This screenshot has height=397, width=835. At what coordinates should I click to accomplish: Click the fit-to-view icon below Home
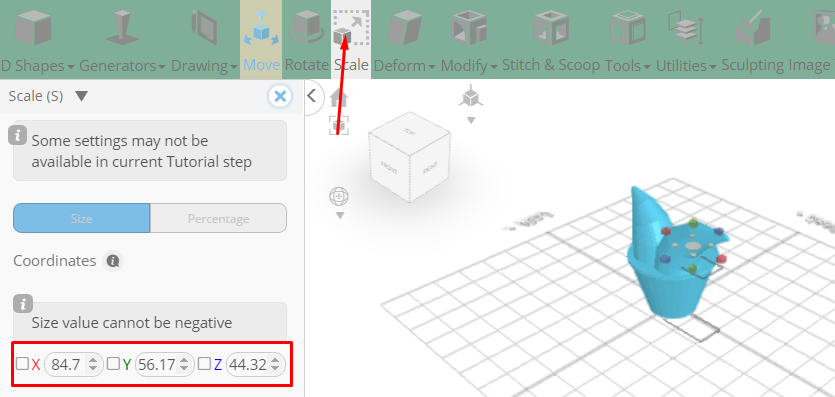pos(339,126)
